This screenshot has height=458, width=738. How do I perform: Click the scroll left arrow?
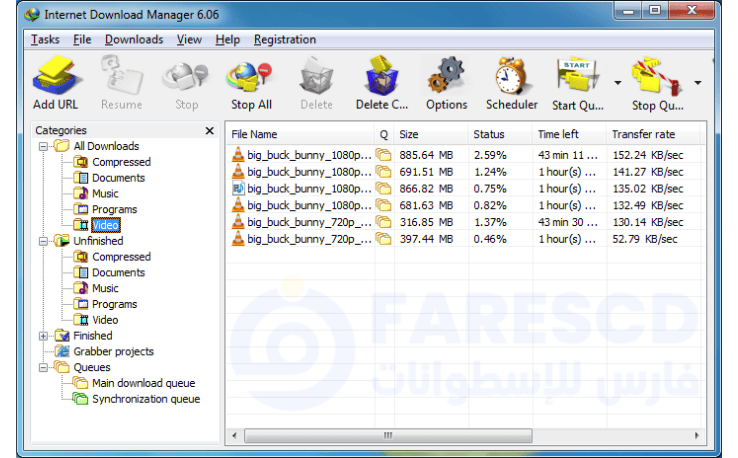tap(234, 435)
